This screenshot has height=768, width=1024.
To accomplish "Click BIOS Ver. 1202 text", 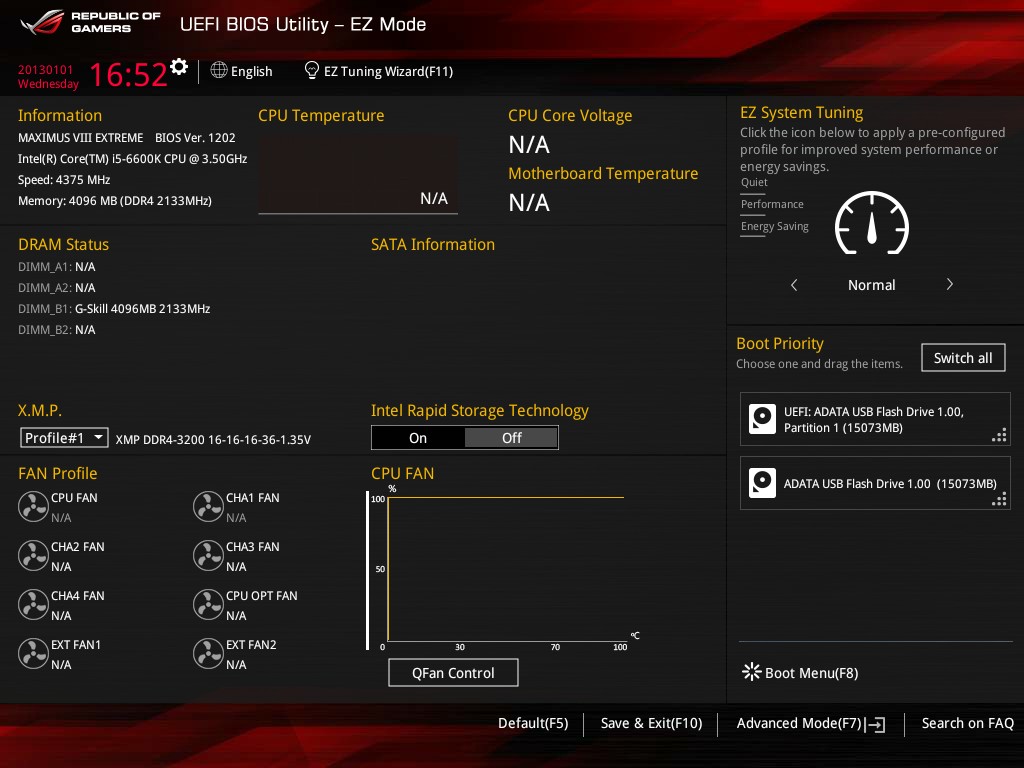I will [x=195, y=138].
